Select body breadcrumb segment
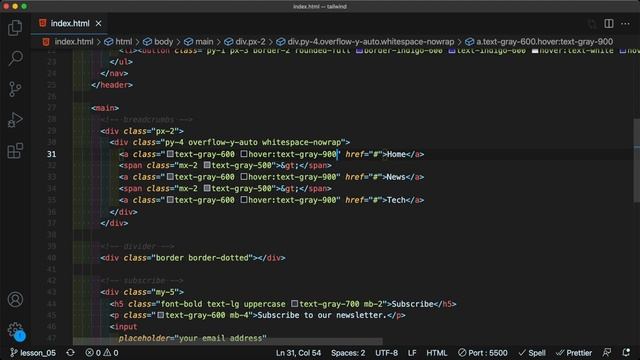Image resolution: width=640 pixels, height=360 pixels. (164, 42)
